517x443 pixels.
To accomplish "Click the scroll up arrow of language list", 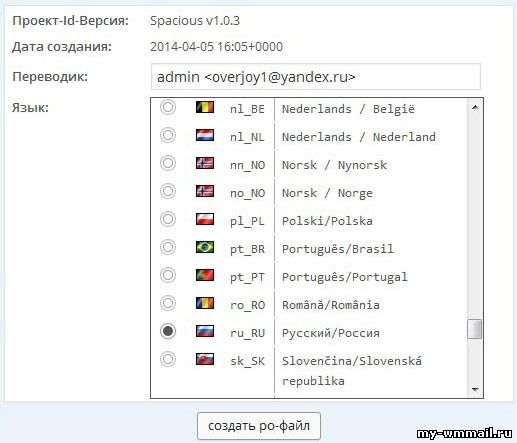I will click(475, 107).
